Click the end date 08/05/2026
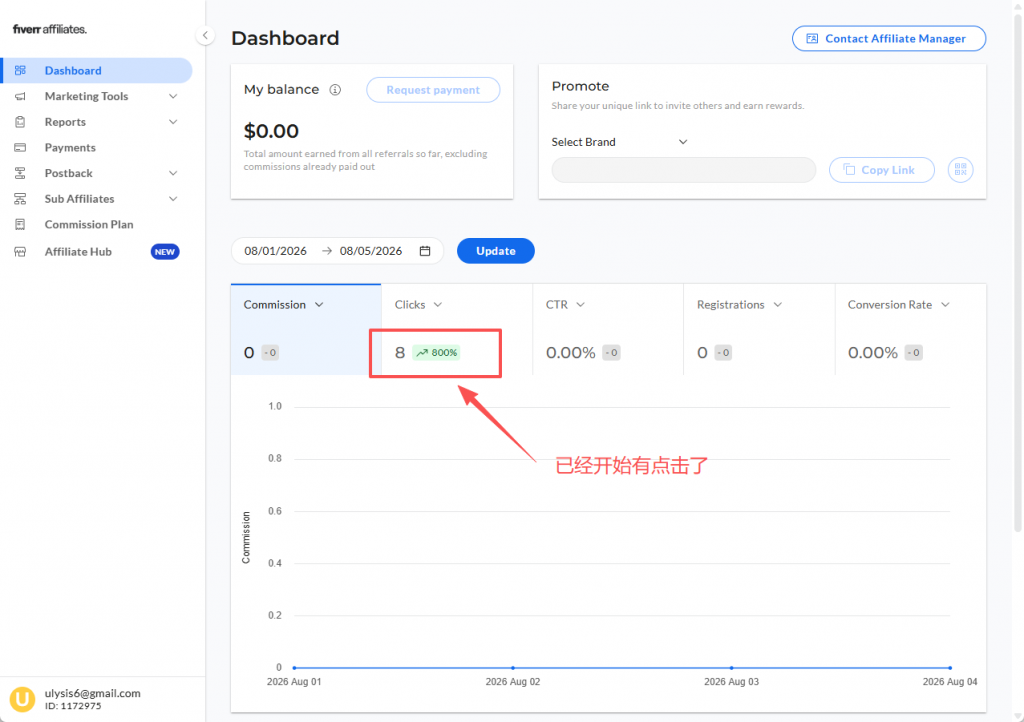Image resolution: width=1024 pixels, height=722 pixels. [x=371, y=251]
